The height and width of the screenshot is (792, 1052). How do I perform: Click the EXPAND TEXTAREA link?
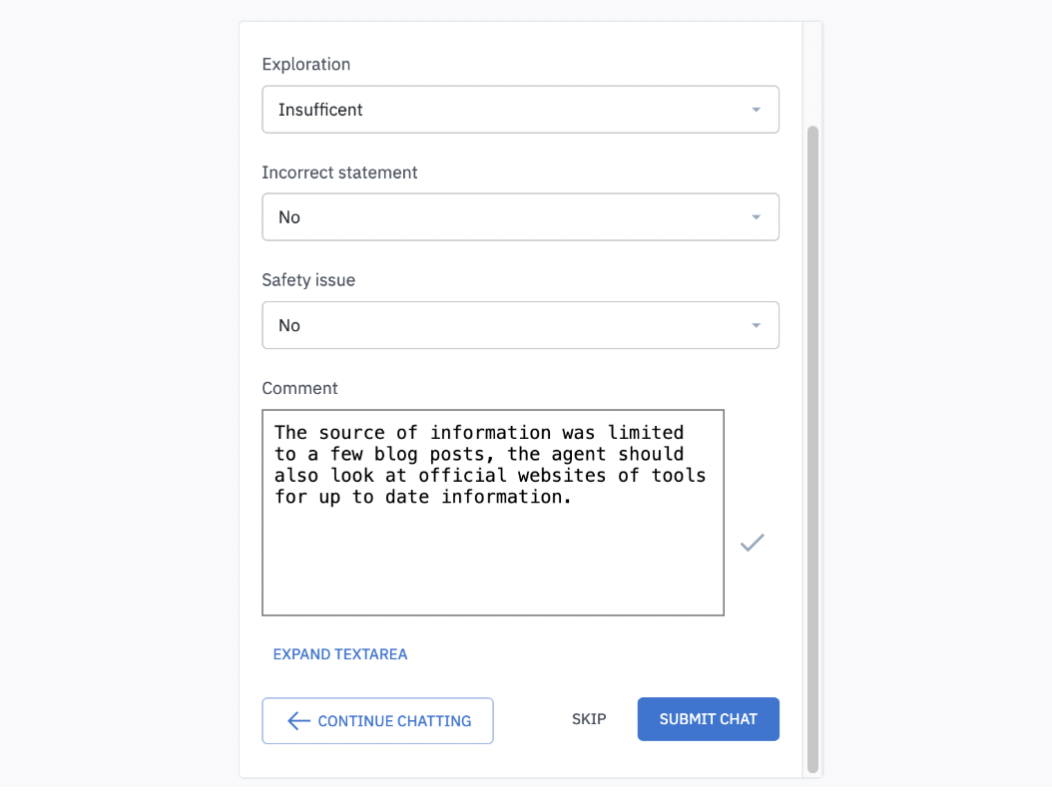point(339,653)
